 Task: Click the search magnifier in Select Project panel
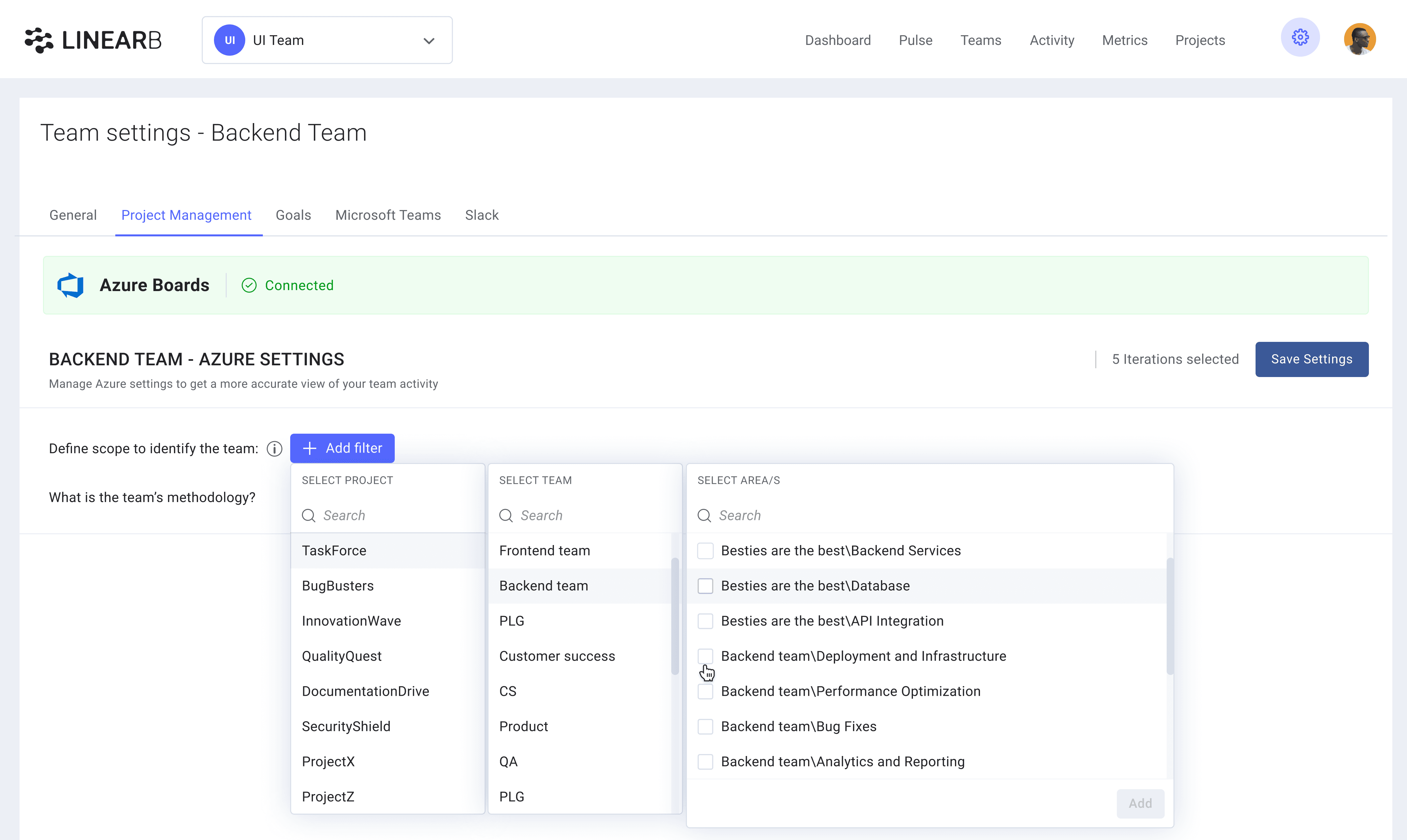308,515
